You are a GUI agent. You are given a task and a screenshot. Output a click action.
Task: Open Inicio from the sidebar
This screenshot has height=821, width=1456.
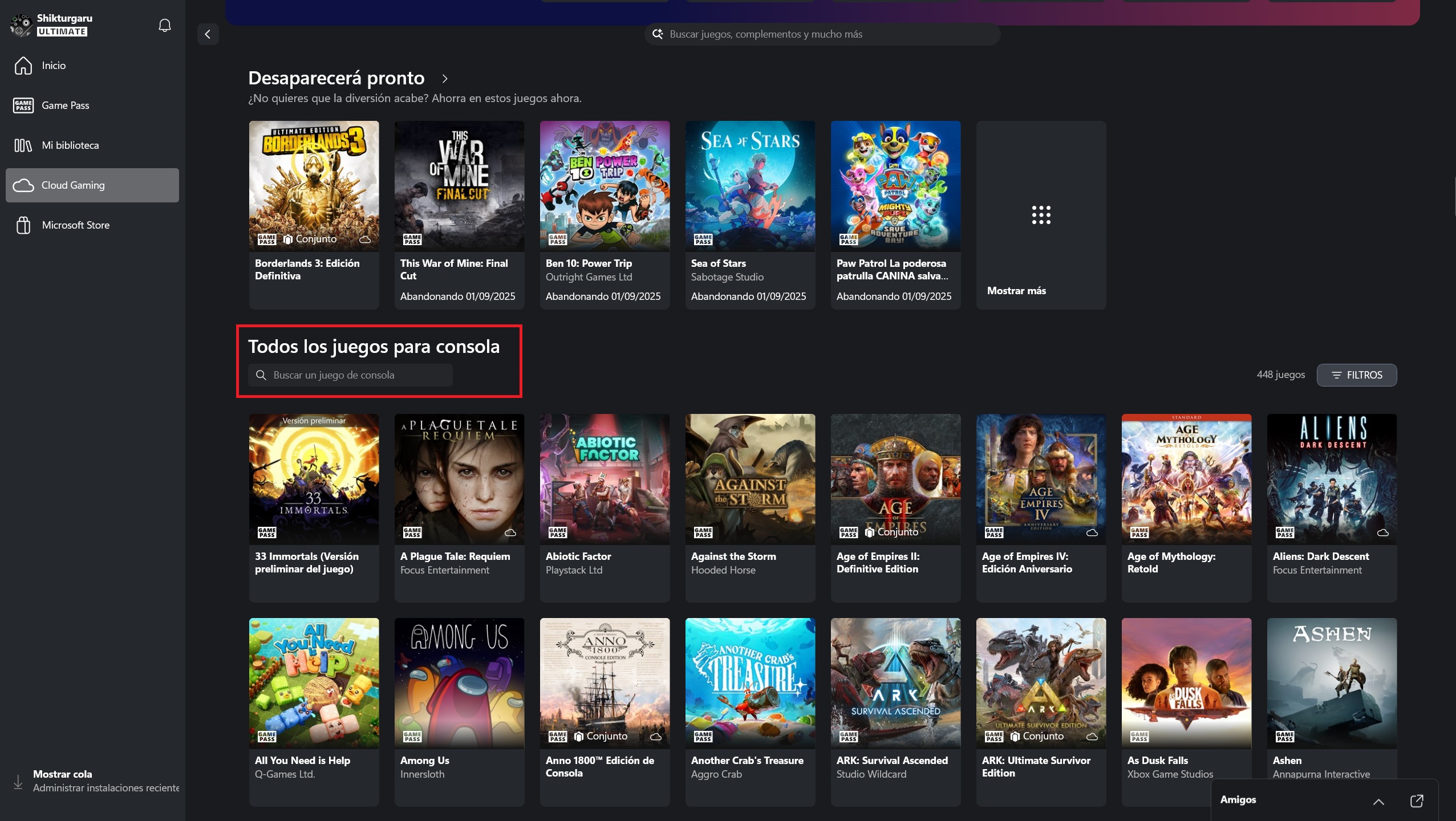54,66
